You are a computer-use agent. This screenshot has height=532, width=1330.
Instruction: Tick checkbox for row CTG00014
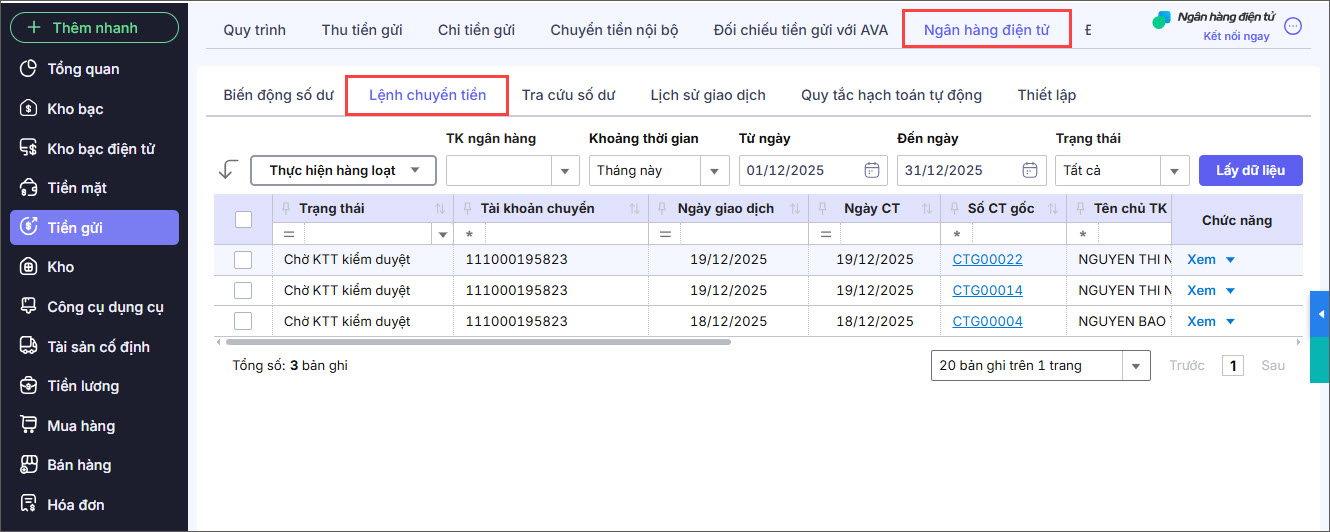coord(243,291)
